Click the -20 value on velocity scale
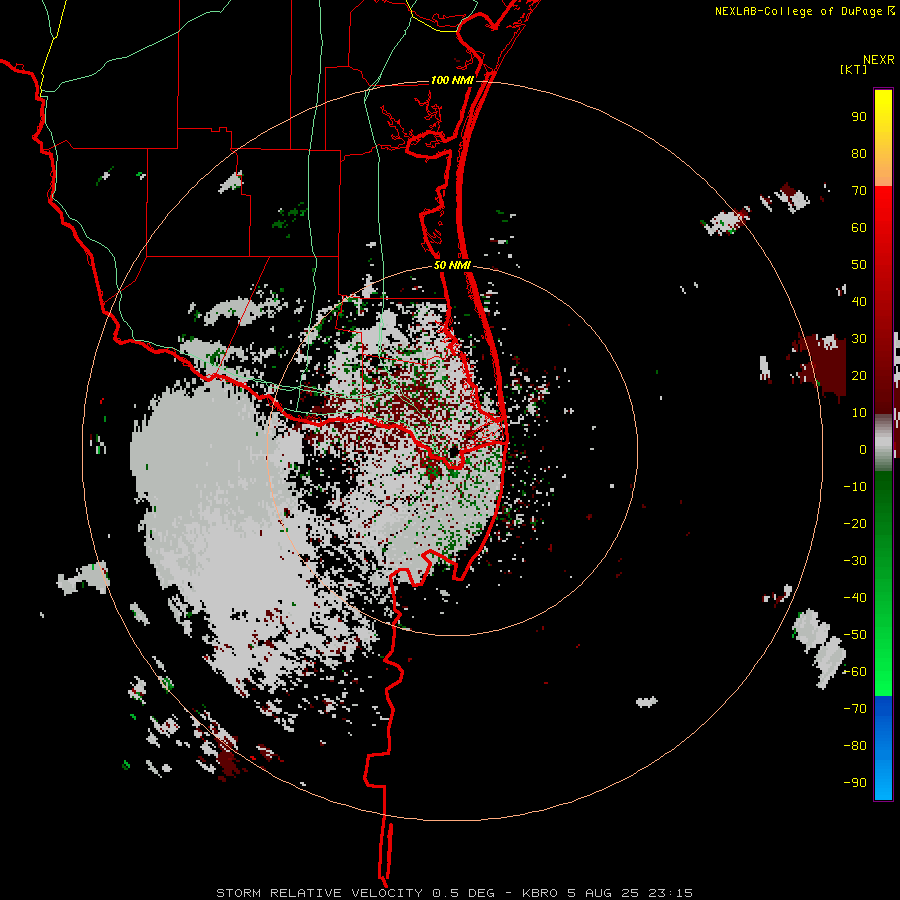Viewport: 900px width, 900px height. 855,523
